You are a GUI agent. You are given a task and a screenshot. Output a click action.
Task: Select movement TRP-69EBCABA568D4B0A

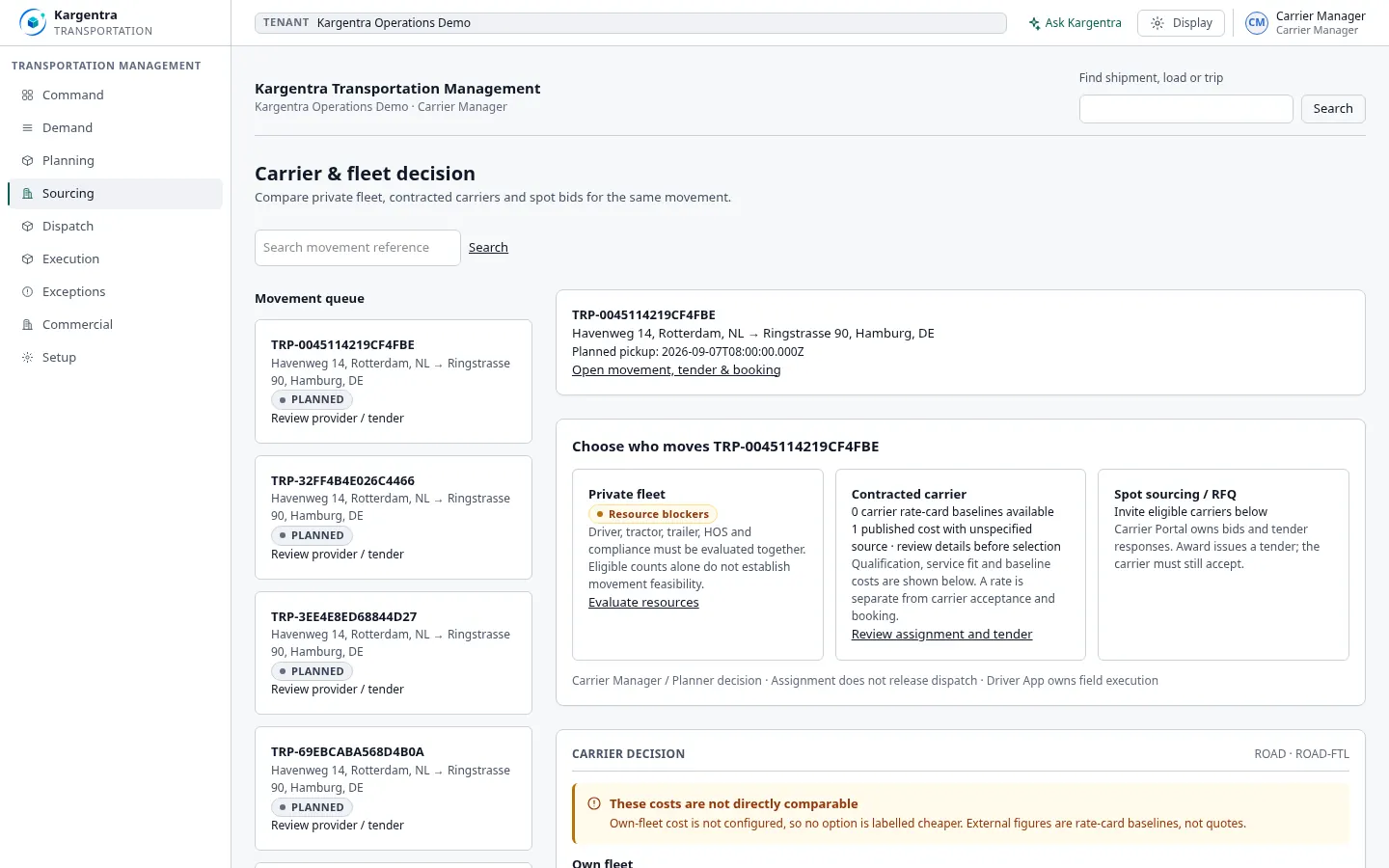click(394, 788)
